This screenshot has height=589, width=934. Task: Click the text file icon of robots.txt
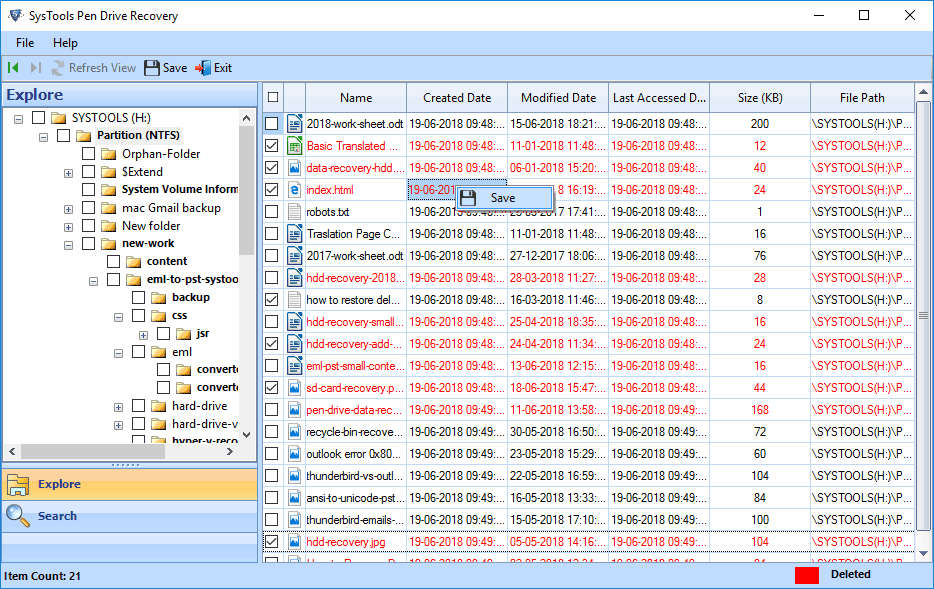(294, 212)
